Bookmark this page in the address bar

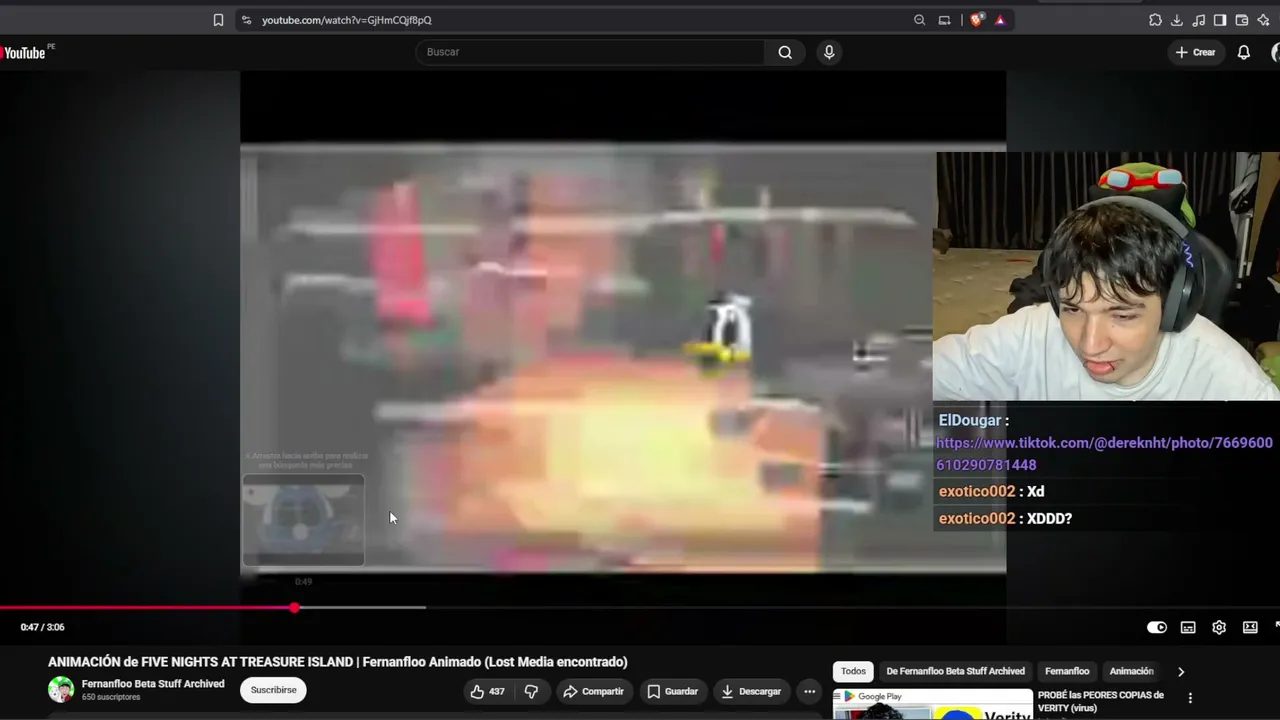pos(218,20)
